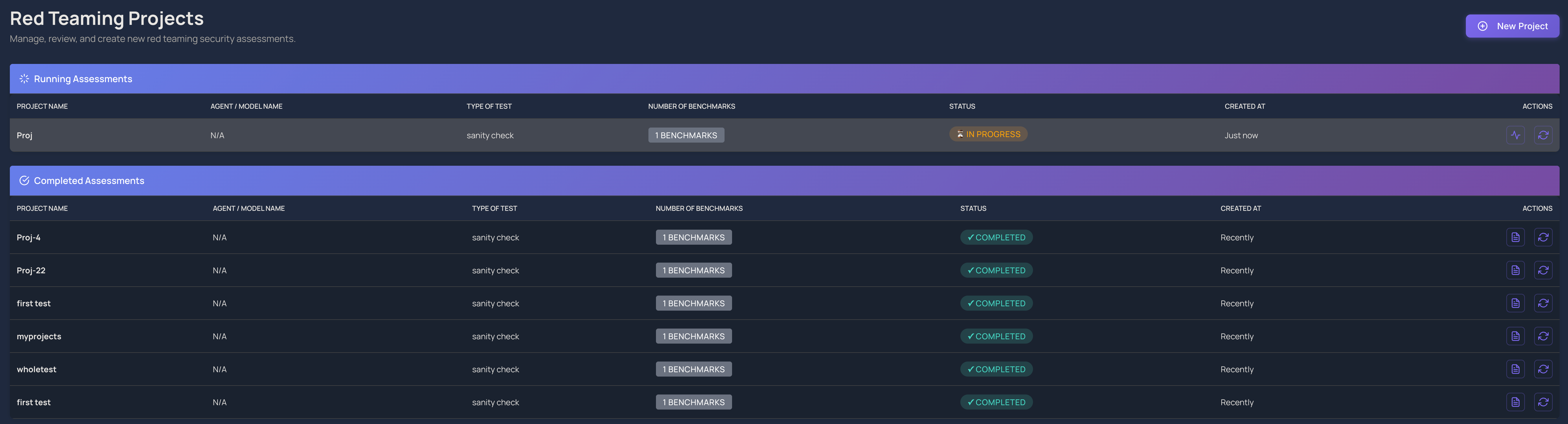1568x424 pixels.
Task: View report icon for myprojects row
Action: click(1515, 336)
